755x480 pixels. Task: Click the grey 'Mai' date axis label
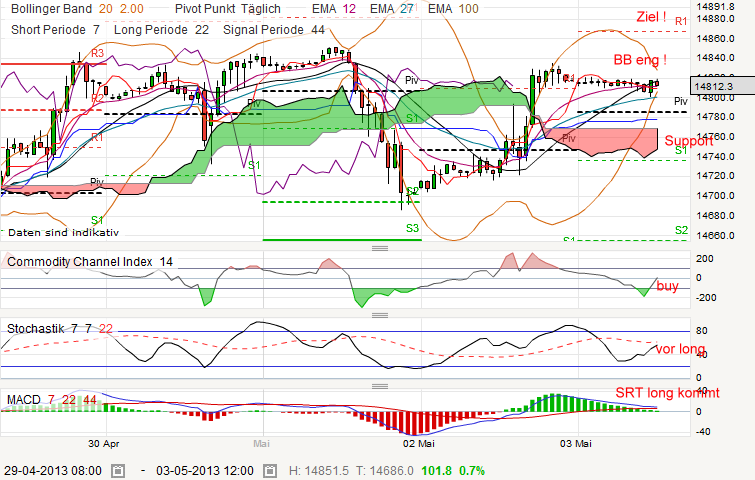261,443
